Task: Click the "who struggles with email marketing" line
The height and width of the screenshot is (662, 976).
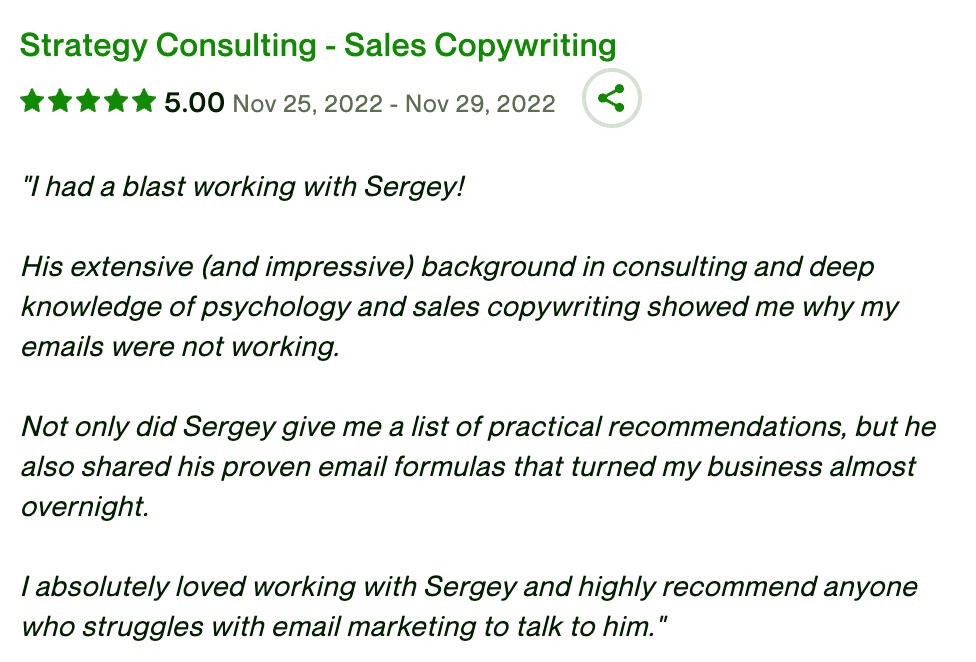Action: tap(344, 627)
